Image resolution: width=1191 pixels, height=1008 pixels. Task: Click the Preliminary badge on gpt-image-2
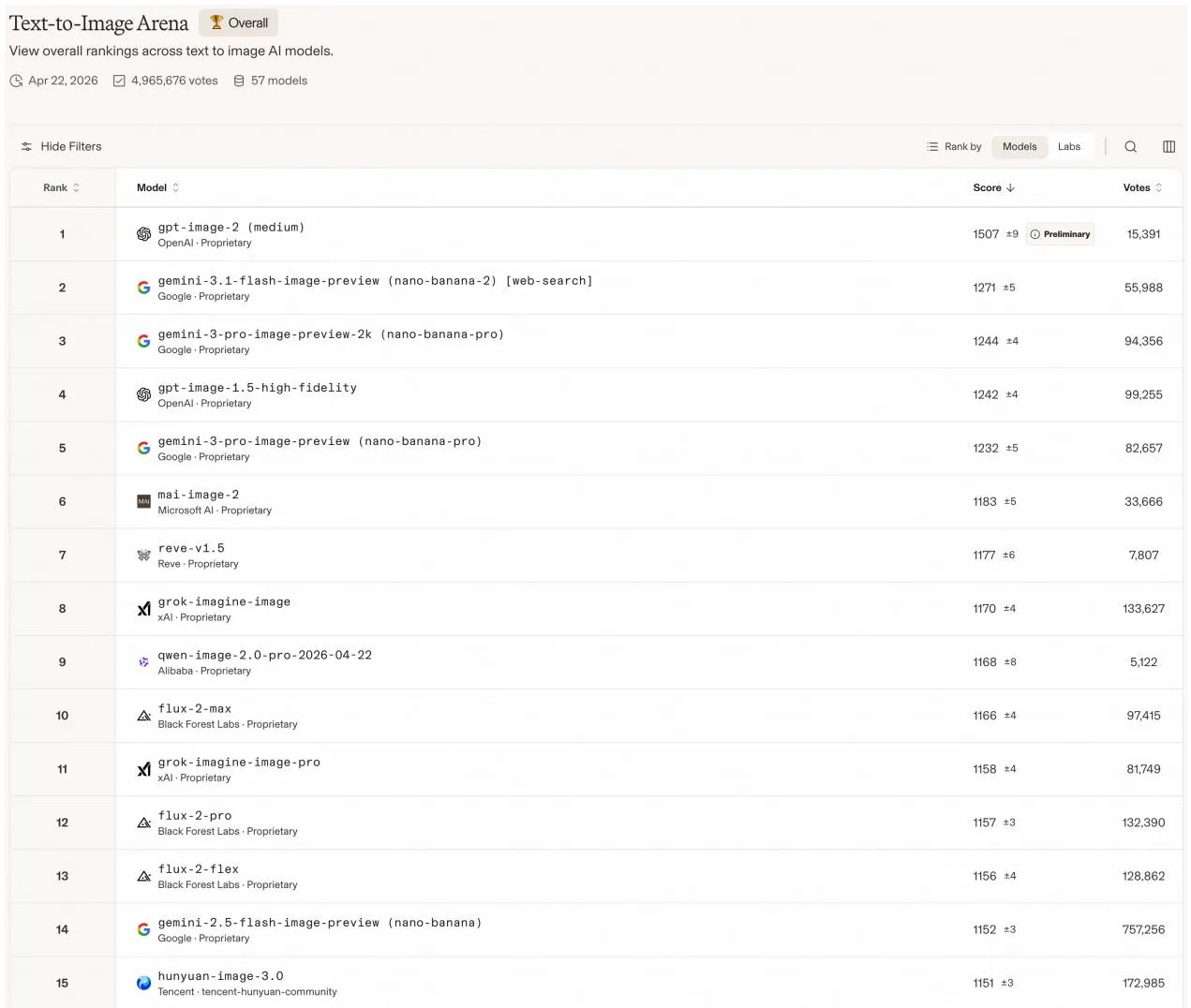point(1060,234)
